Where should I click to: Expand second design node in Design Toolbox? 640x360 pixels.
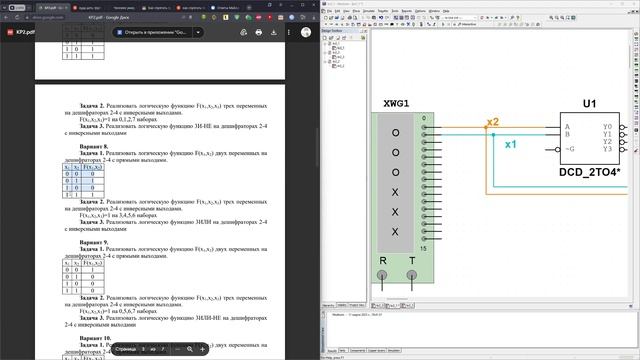coord(325,52)
